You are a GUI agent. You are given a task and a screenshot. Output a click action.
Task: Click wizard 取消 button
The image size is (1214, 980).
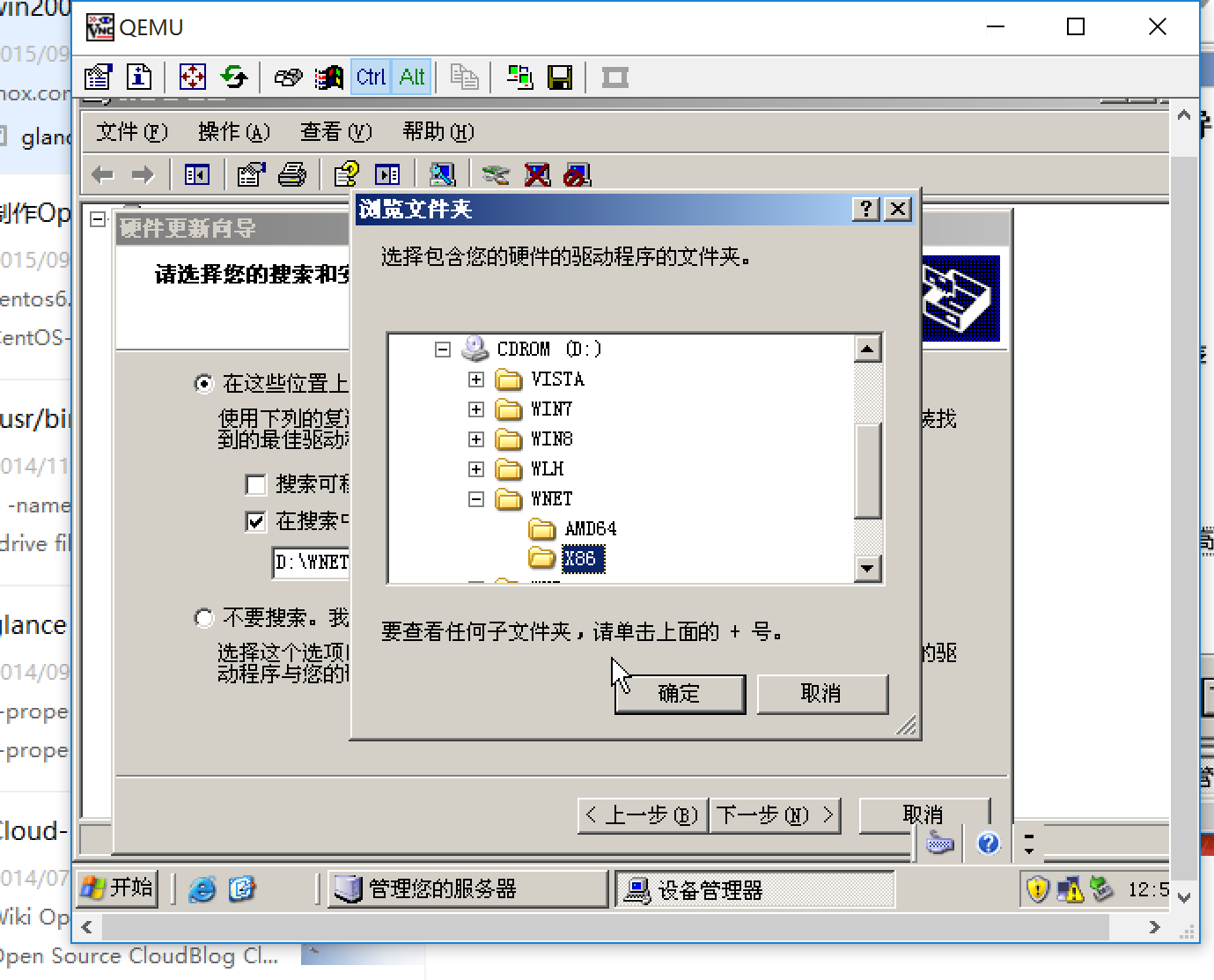[x=923, y=815]
